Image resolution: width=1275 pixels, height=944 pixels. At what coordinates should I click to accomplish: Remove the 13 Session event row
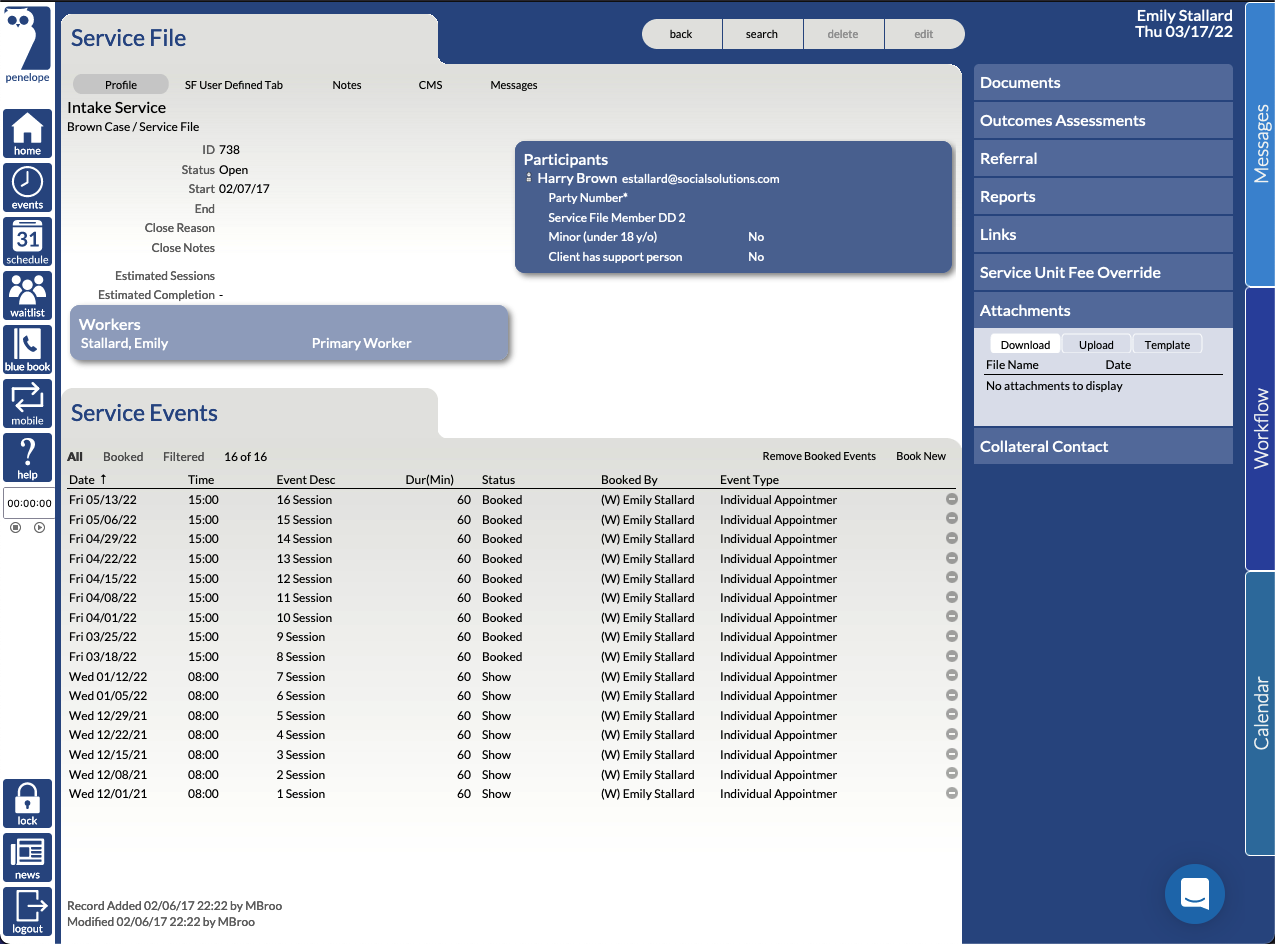click(952, 558)
